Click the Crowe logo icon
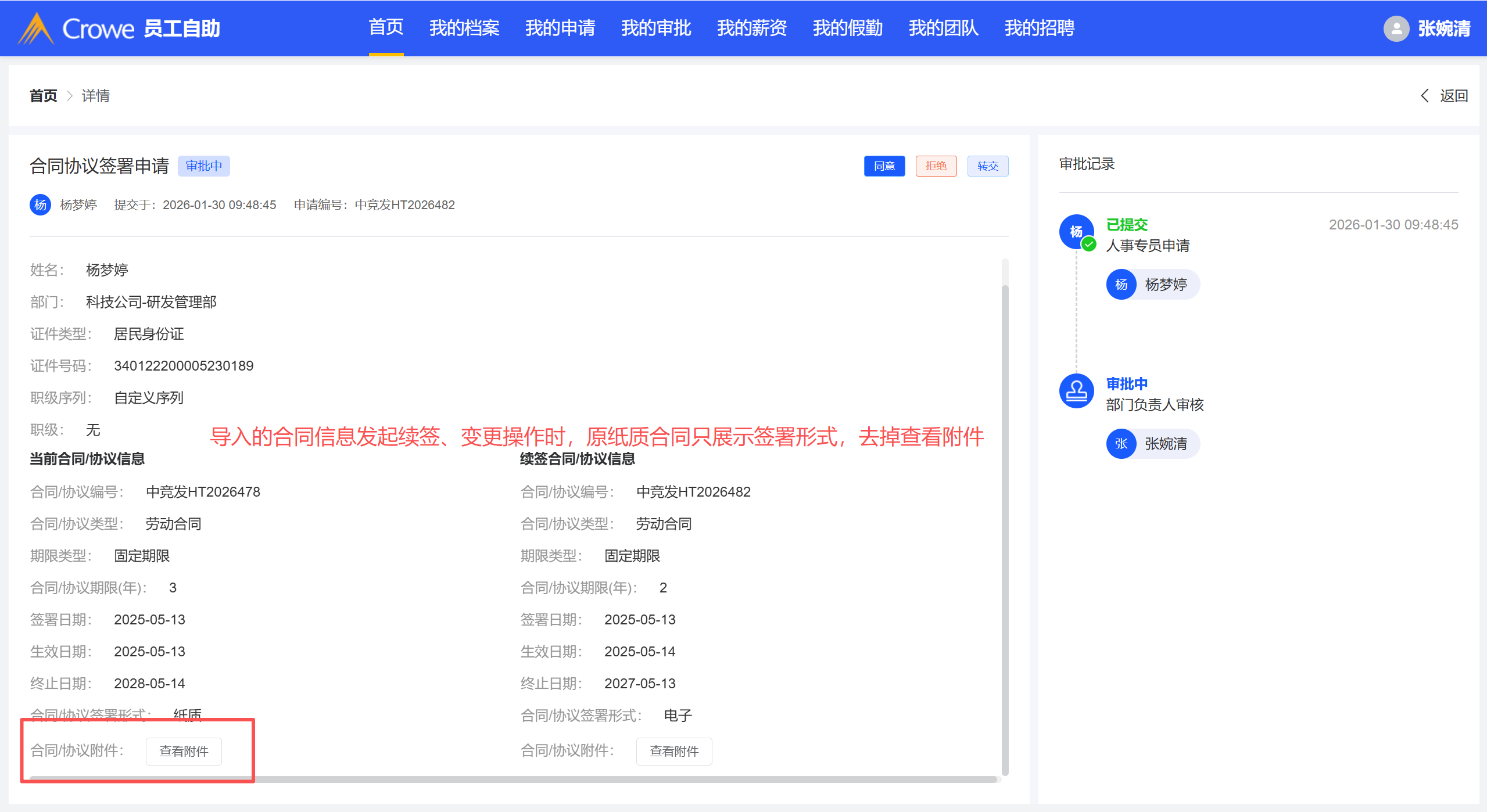The width and height of the screenshot is (1487, 812). coord(36,28)
